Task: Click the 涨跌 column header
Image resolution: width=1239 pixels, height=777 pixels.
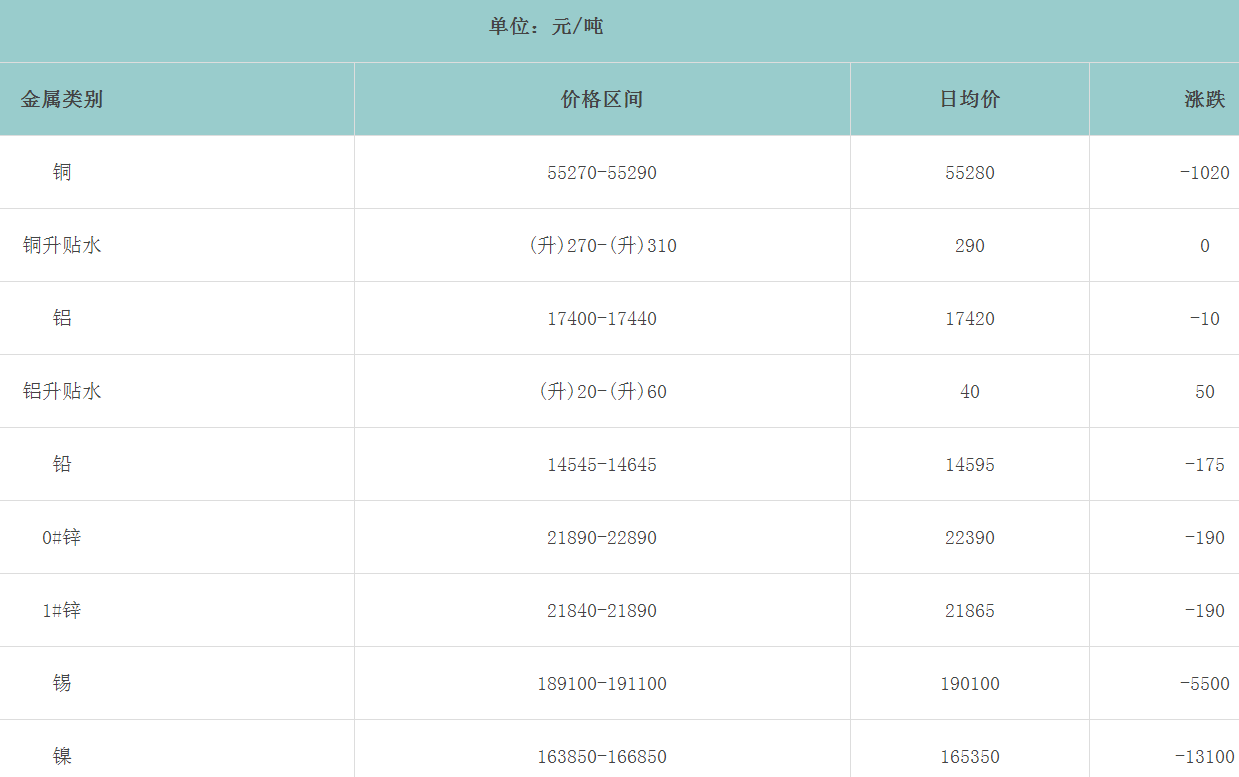Action: (1204, 99)
